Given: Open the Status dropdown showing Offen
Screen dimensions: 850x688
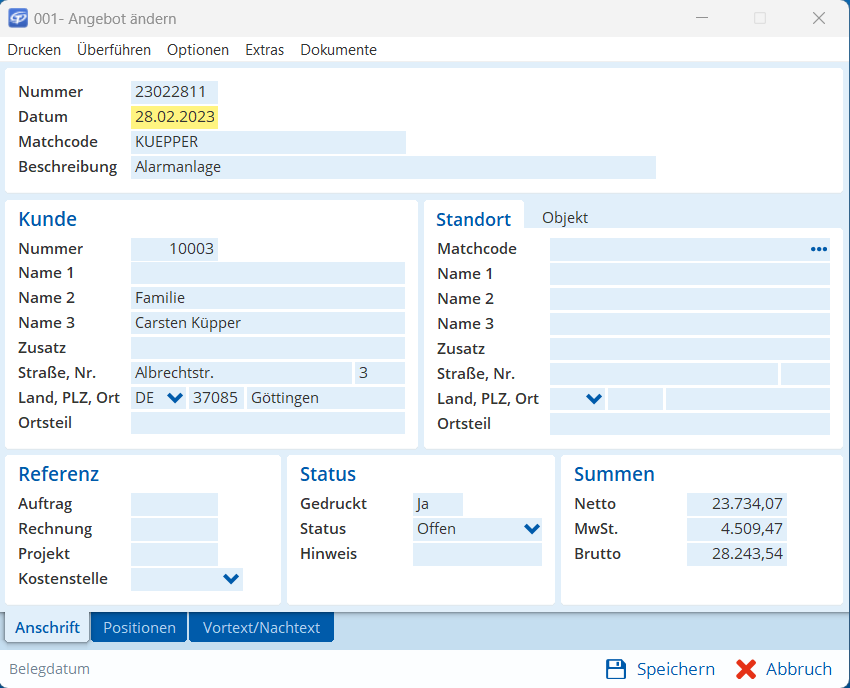Looking at the screenshot, I should coord(531,529).
